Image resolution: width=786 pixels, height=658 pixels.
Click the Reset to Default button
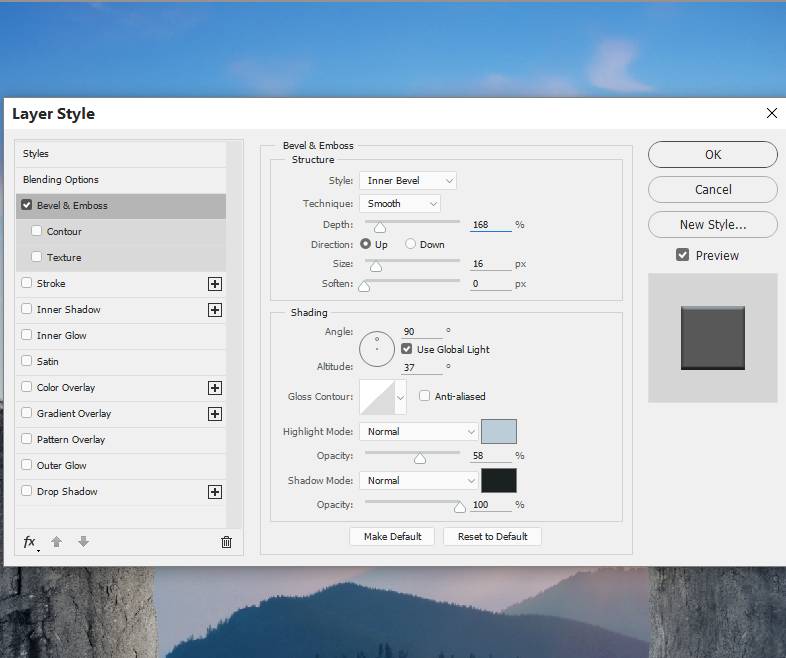click(x=492, y=536)
